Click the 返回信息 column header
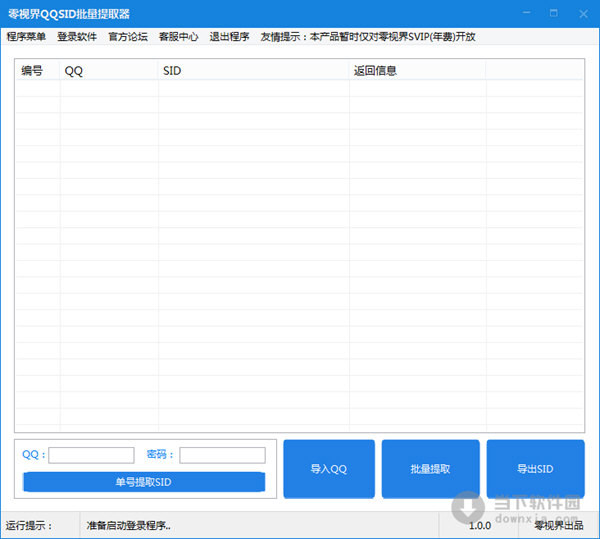This screenshot has height=539, width=600. point(417,70)
